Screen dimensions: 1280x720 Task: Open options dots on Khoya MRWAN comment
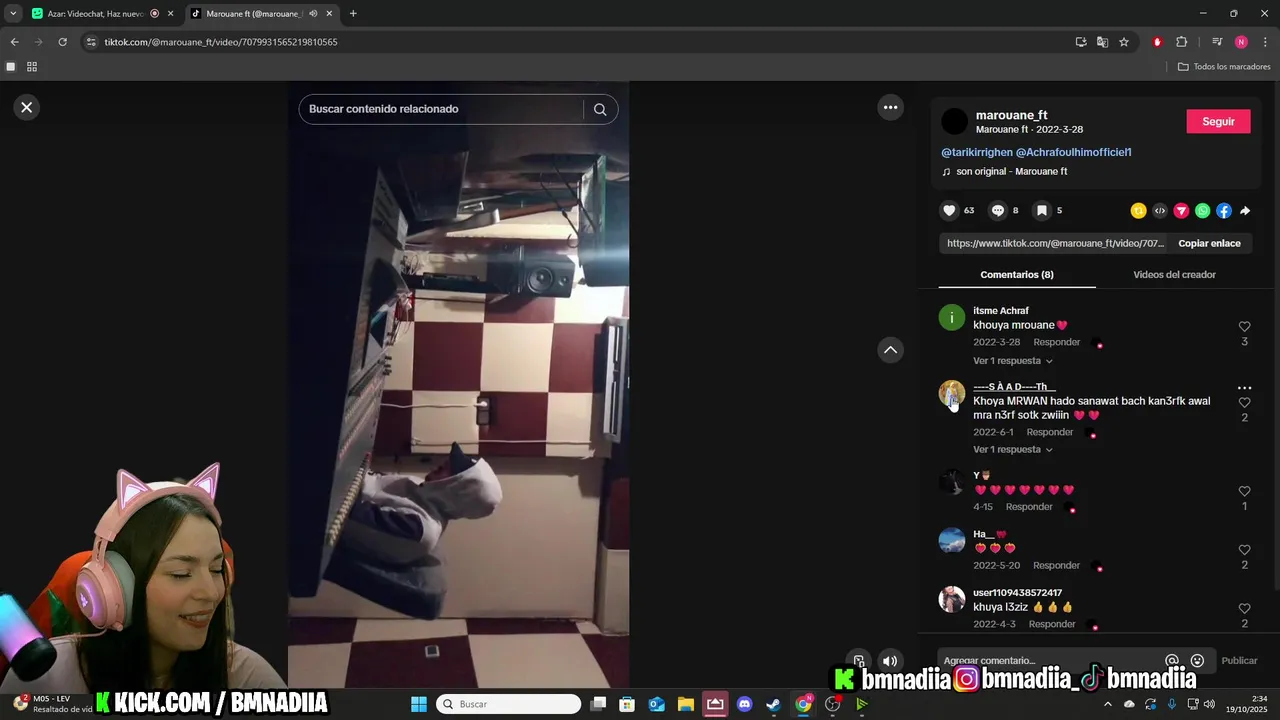tap(1244, 388)
